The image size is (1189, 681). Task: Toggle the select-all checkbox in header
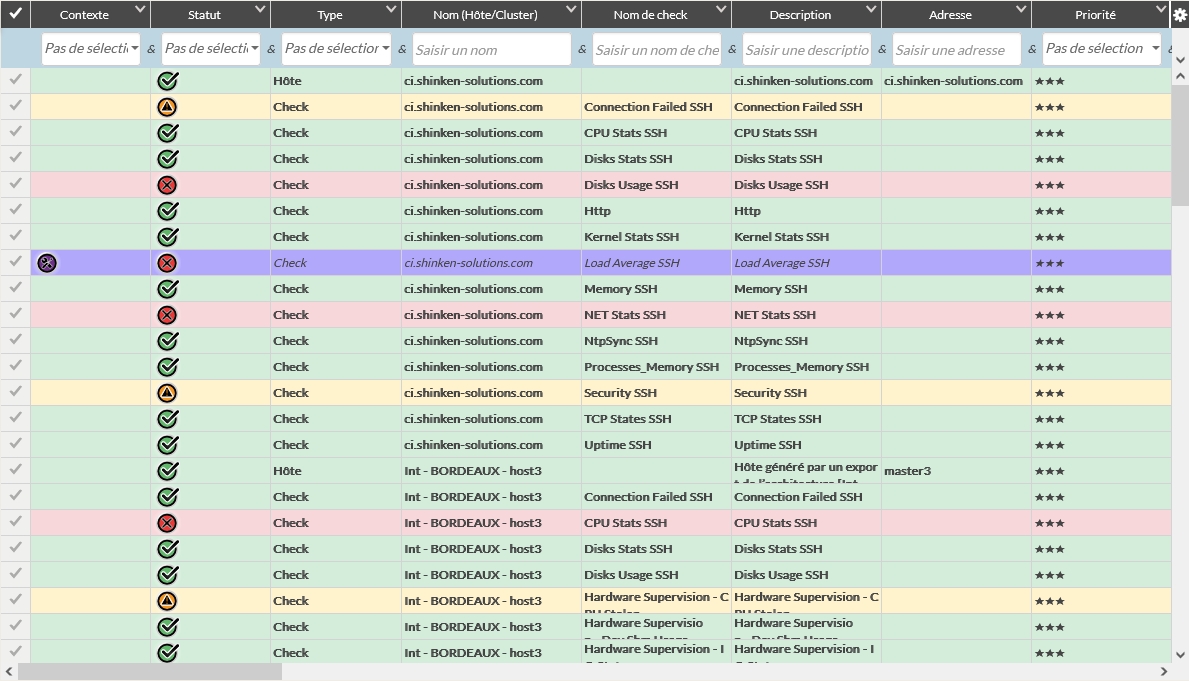click(15, 14)
